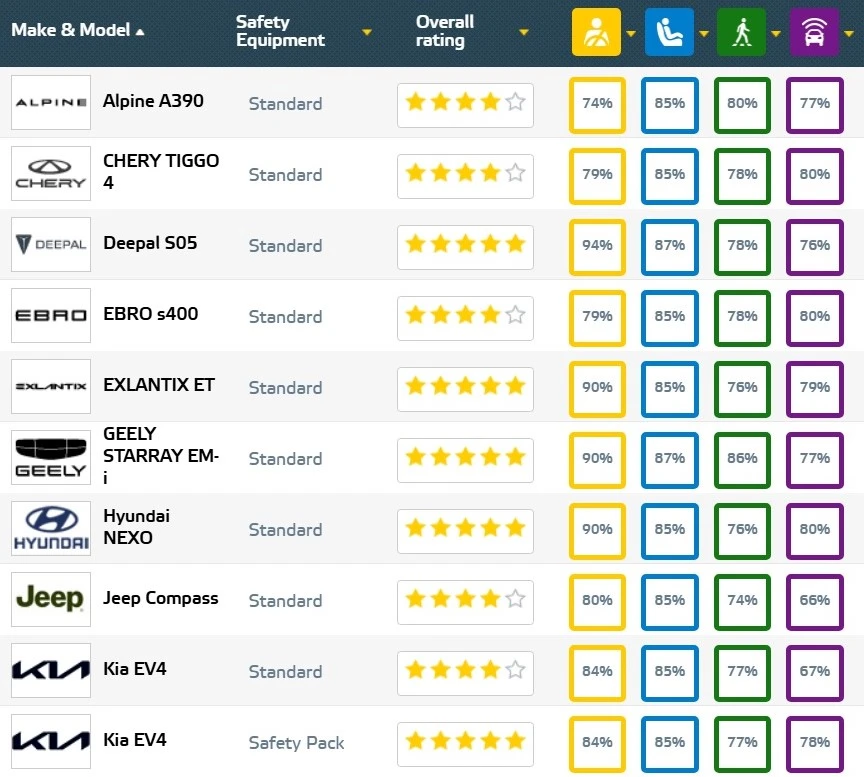Open the Deepal S05 result
Viewport: 864px width, 777px height.
coord(150,243)
